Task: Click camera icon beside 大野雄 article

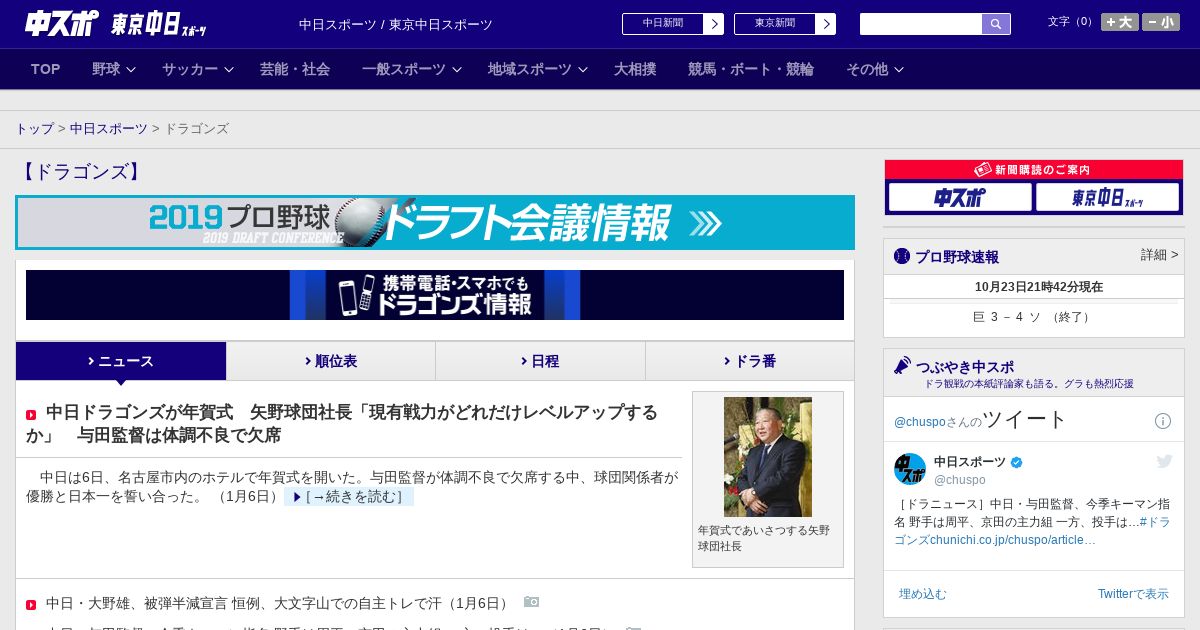Action: click(x=532, y=602)
